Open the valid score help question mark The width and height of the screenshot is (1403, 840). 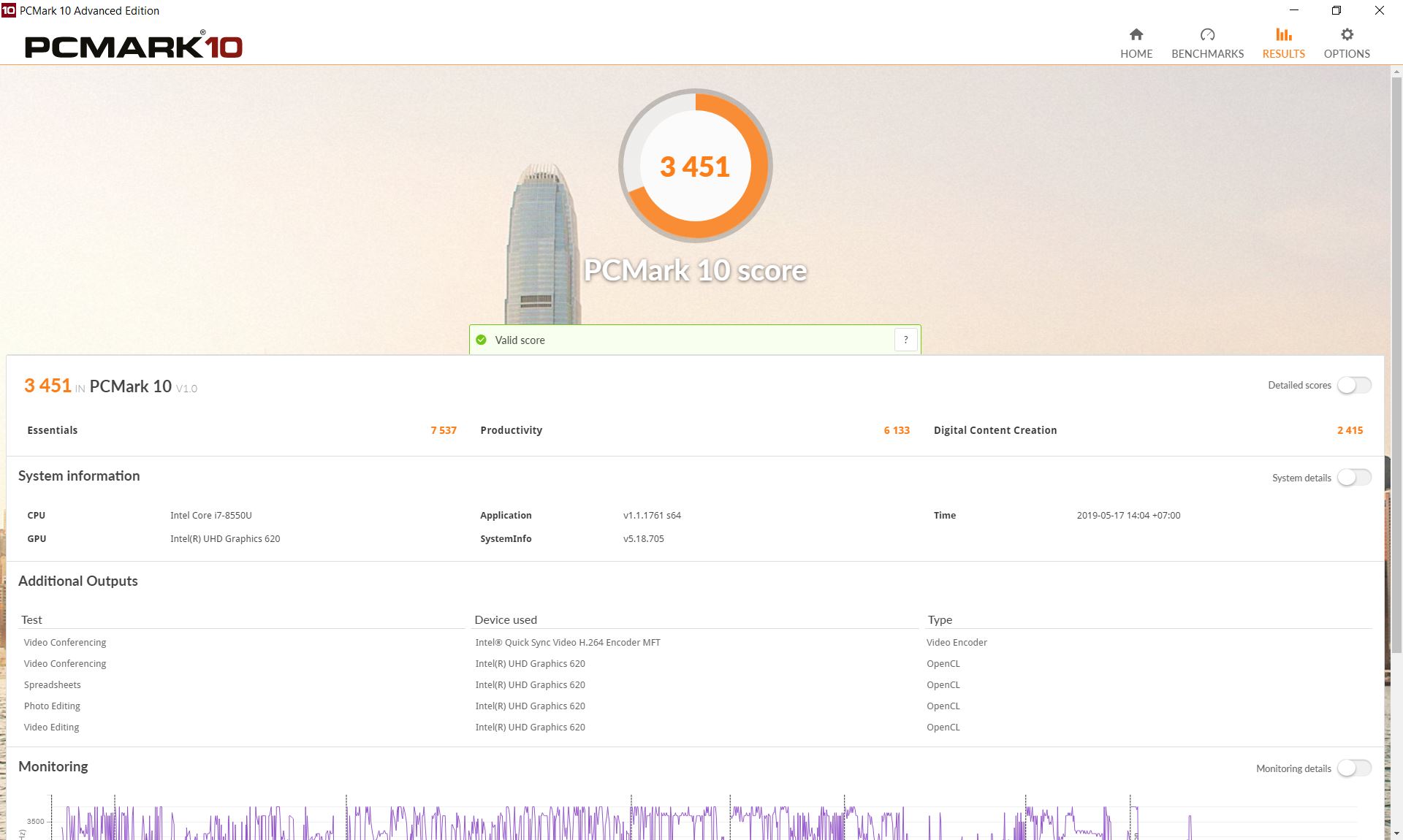pos(905,340)
